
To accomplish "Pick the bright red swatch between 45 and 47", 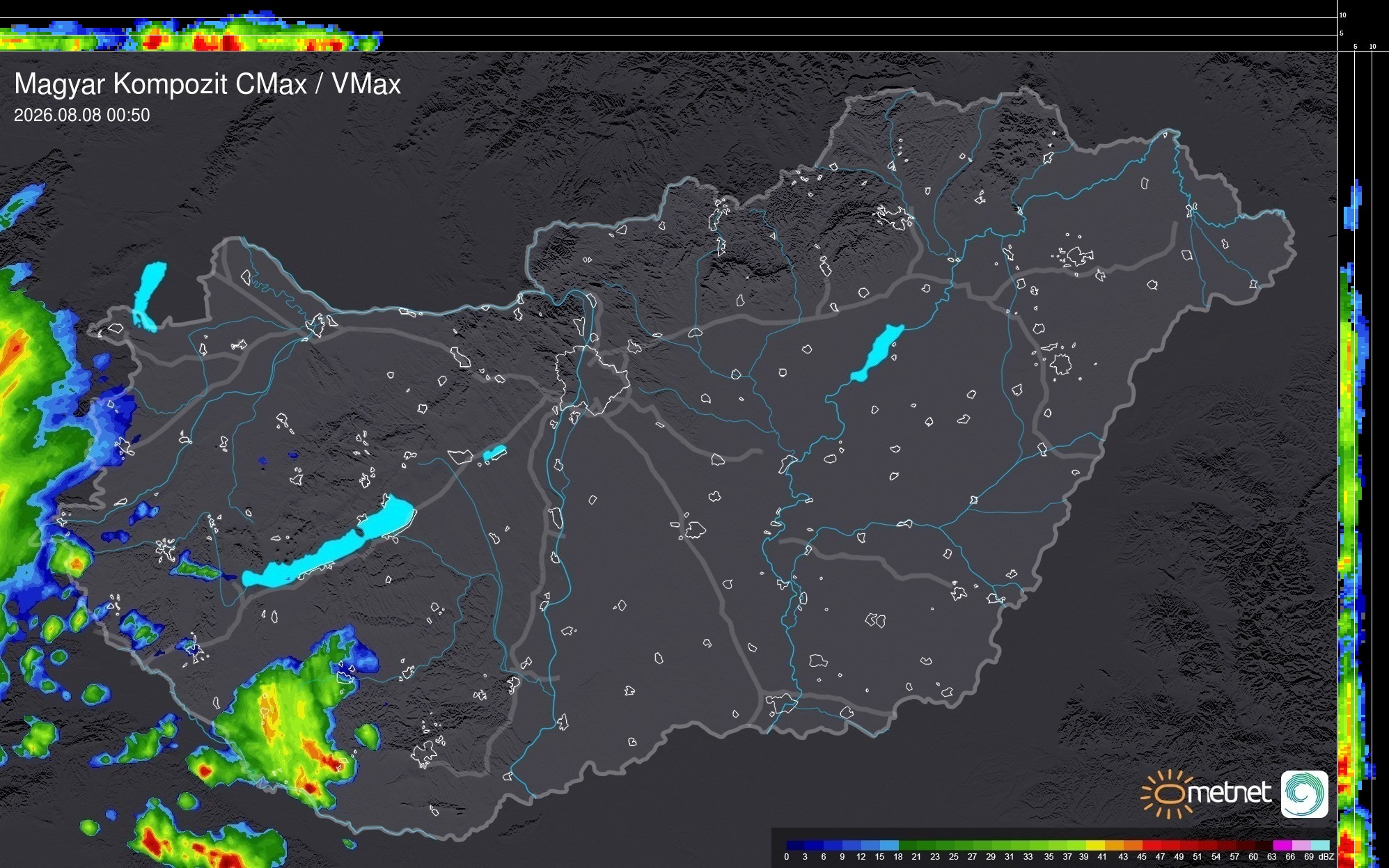I will [1152, 845].
